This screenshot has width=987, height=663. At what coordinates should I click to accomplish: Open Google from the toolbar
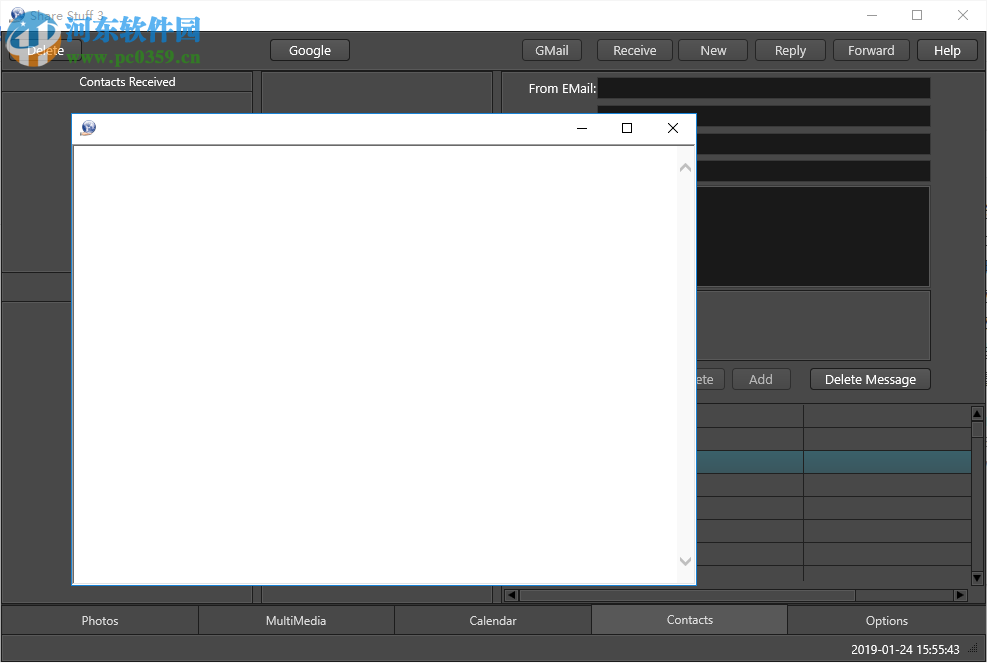310,50
